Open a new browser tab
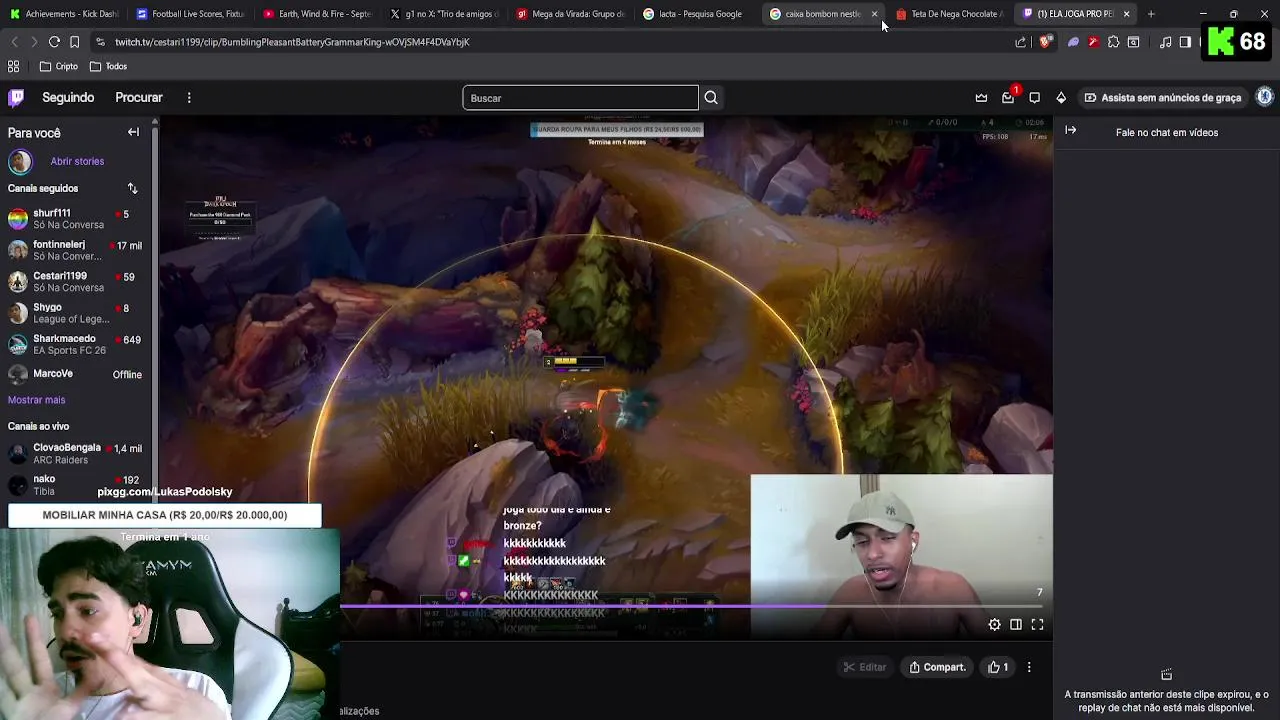Screen dimensions: 1280x720 pyautogui.click(x=1151, y=14)
